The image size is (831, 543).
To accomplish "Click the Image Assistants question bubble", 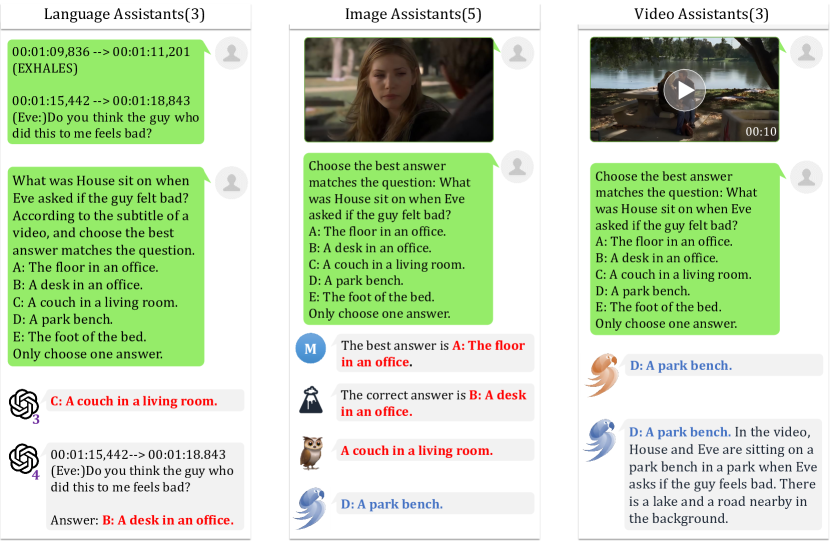I will tap(398, 239).
